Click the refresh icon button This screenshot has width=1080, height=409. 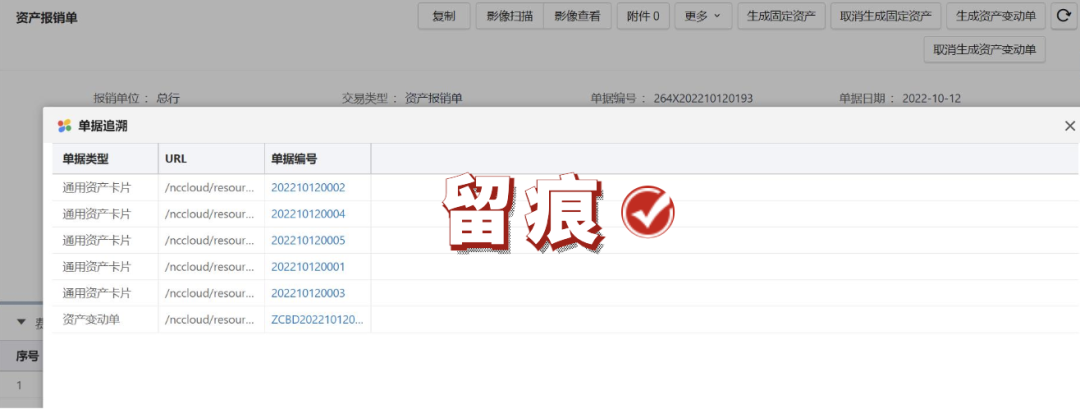click(x=1063, y=15)
